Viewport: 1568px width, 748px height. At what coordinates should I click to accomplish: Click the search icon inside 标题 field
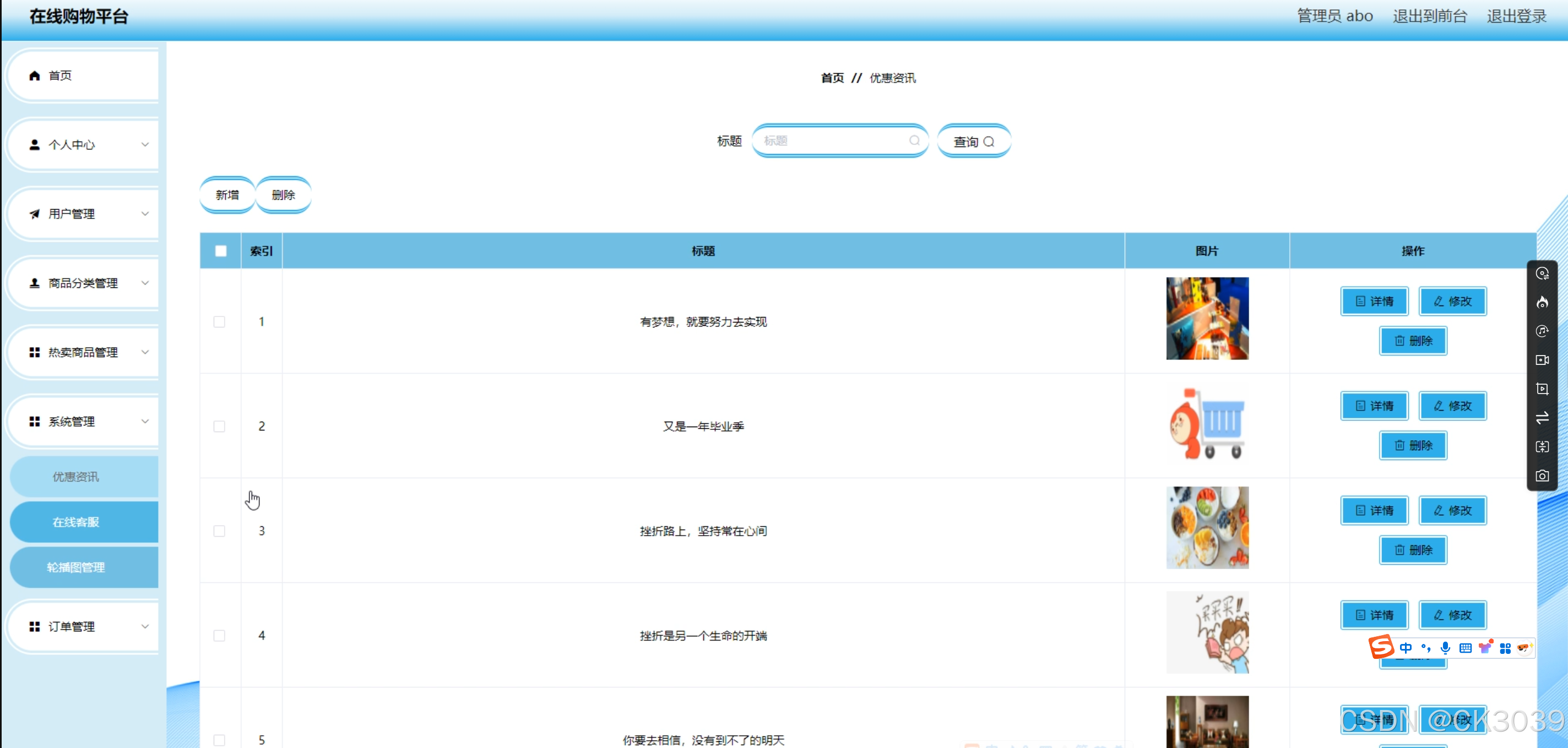914,140
